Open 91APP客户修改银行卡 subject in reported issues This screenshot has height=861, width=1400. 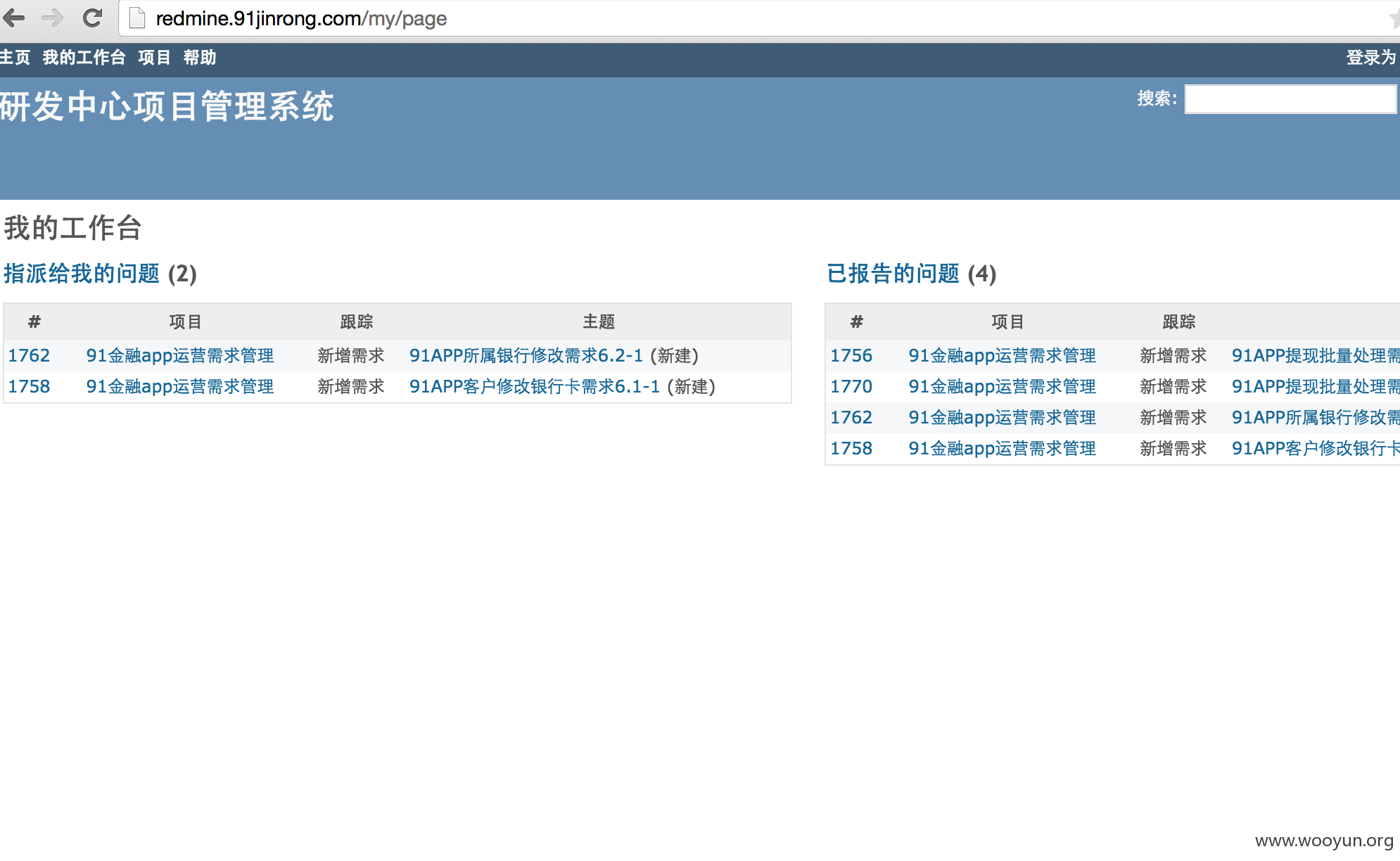pyautogui.click(x=1316, y=449)
